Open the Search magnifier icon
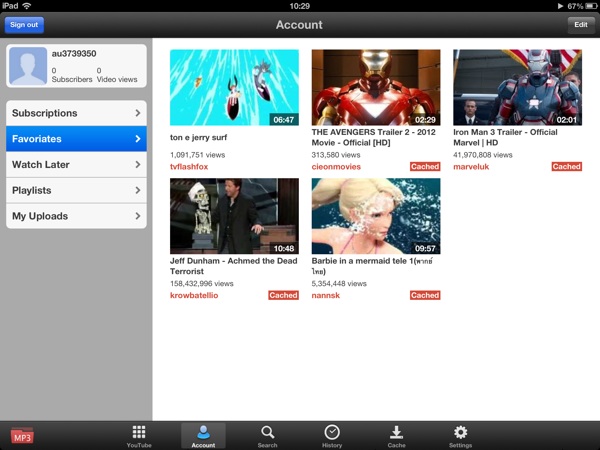The height and width of the screenshot is (450, 600). click(267, 432)
